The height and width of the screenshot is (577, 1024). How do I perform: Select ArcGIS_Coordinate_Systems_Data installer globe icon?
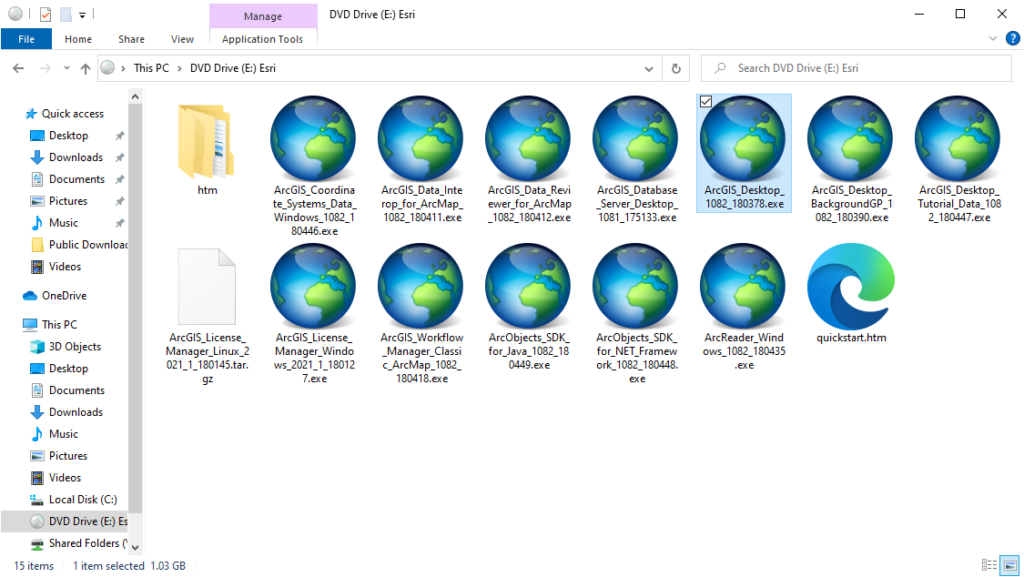[313, 138]
